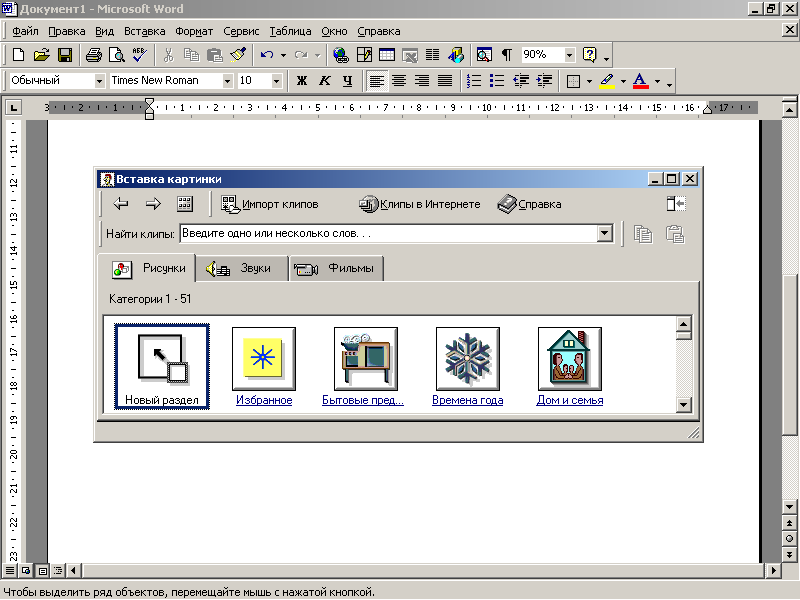This screenshot has height=600, width=800.
Task: Create a bulleted list
Action: [497, 81]
